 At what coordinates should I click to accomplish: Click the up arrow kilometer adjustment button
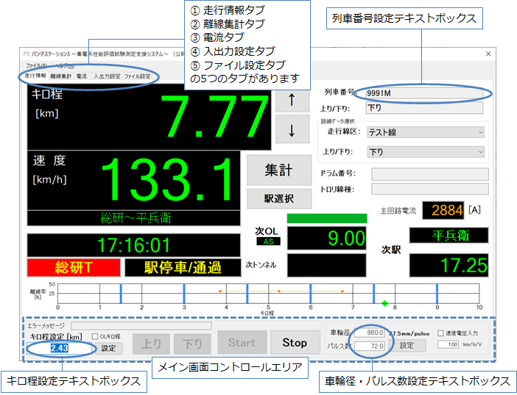(x=292, y=100)
